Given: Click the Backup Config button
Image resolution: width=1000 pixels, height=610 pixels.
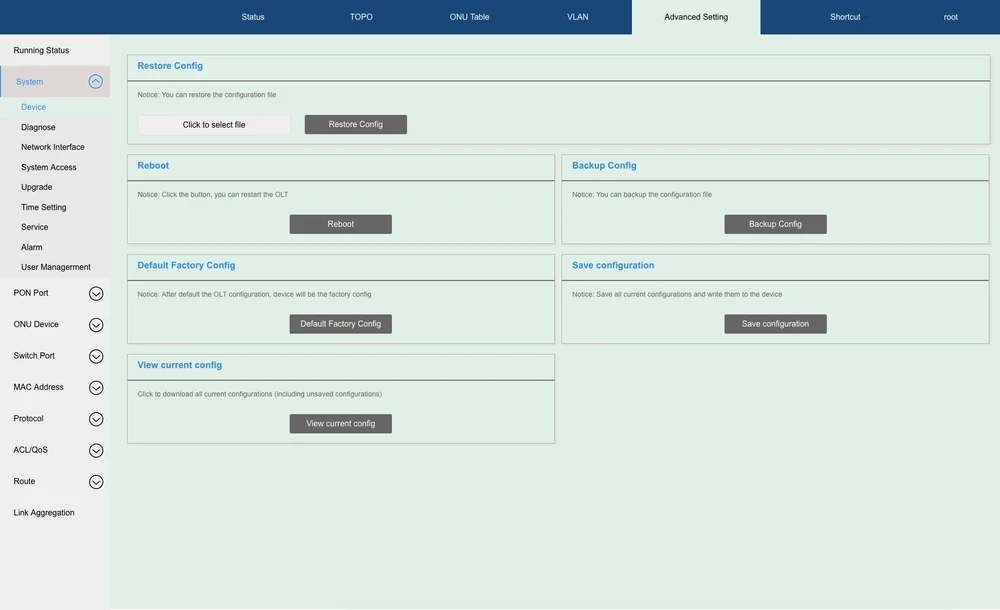Looking at the screenshot, I should [x=775, y=224].
